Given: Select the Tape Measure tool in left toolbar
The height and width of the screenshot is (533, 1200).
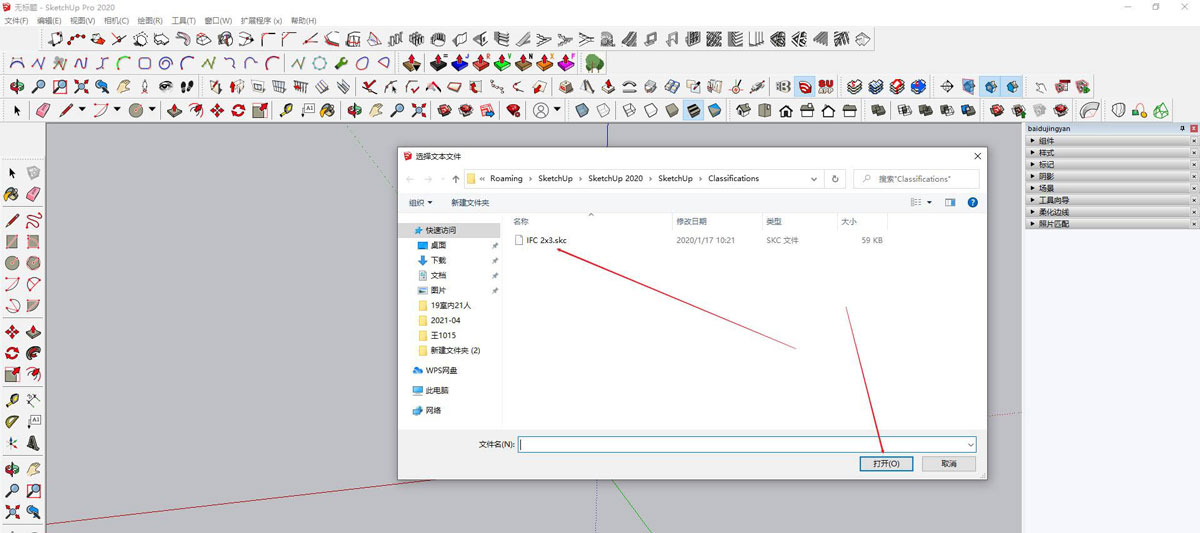Looking at the screenshot, I should (12, 400).
